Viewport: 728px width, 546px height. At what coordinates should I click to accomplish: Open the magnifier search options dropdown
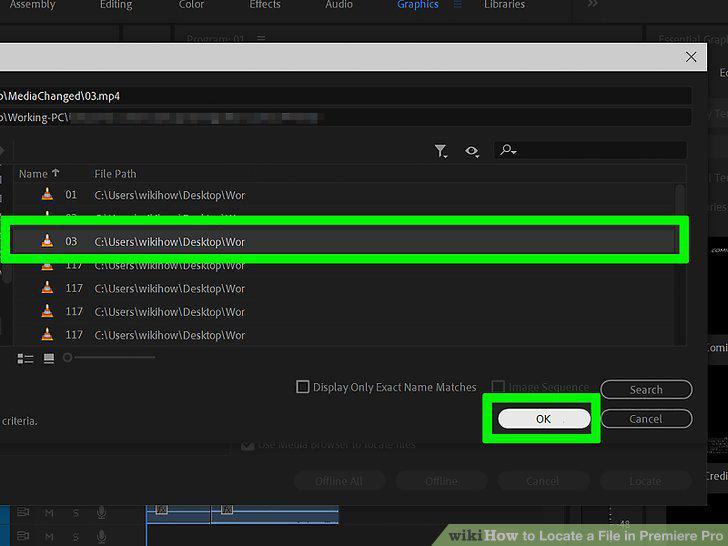(x=508, y=150)
